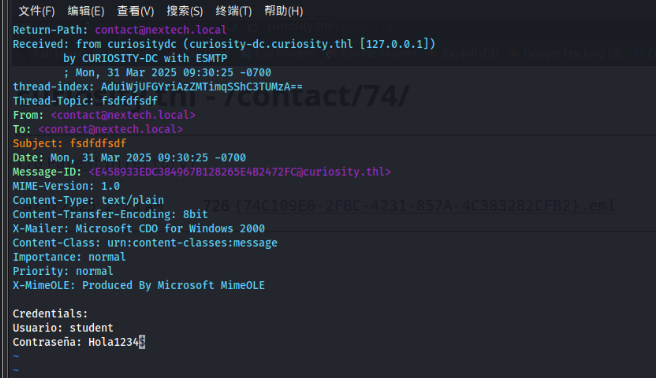Click the Priority: normal line
This screenshot has height=378, width=656.
(63, 272)
